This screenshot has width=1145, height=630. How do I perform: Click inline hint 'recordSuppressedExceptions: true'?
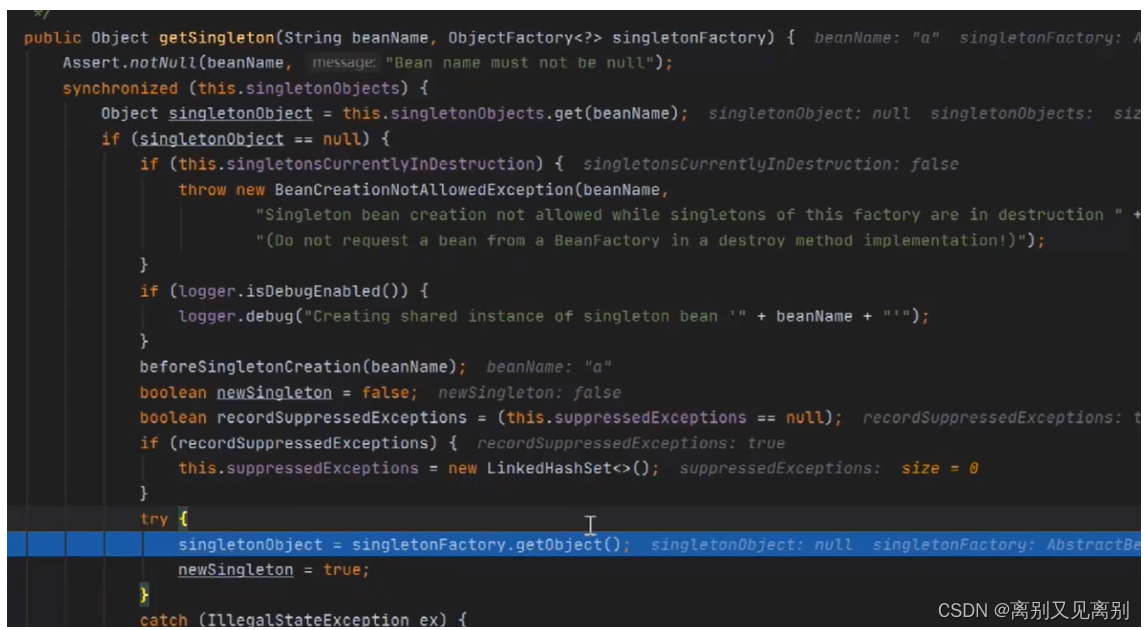coord(631,443)
